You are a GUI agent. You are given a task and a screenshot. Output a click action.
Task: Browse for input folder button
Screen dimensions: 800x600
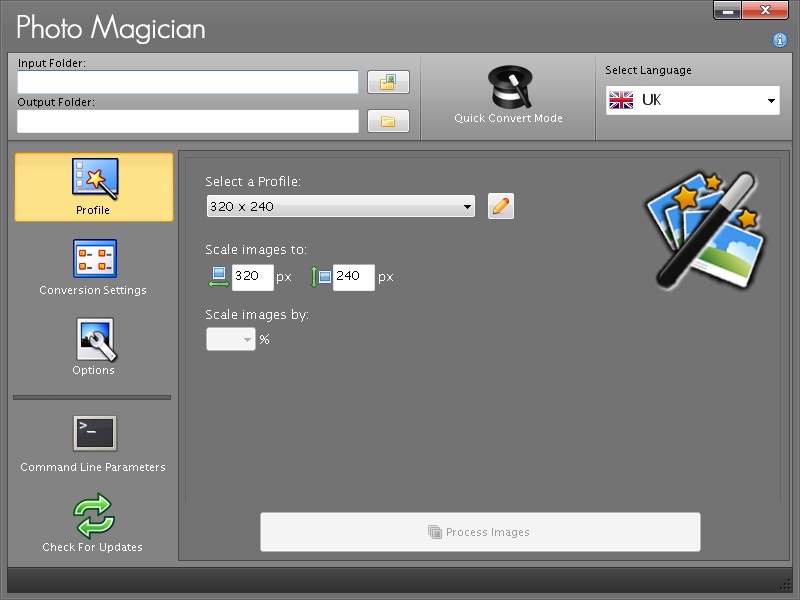[388, 82]
